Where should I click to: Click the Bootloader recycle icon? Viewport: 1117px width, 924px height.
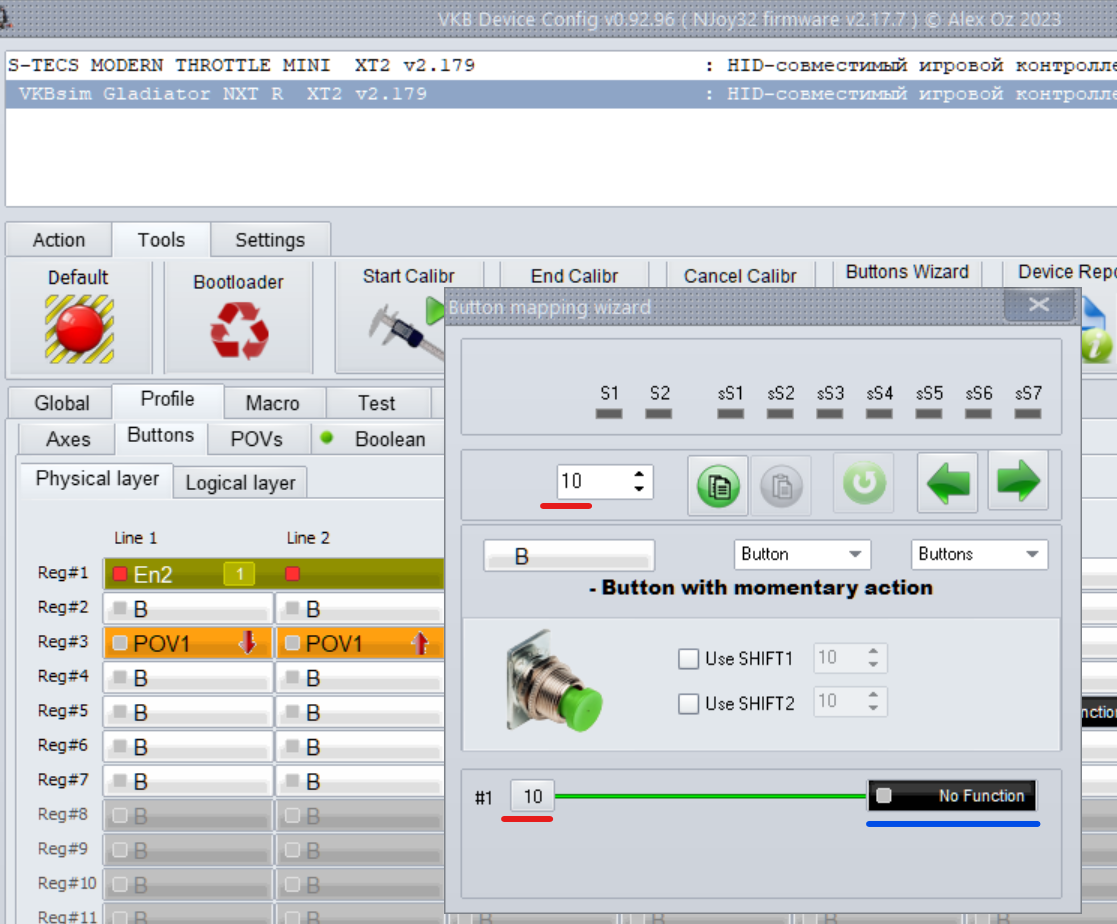coord(239,331)
